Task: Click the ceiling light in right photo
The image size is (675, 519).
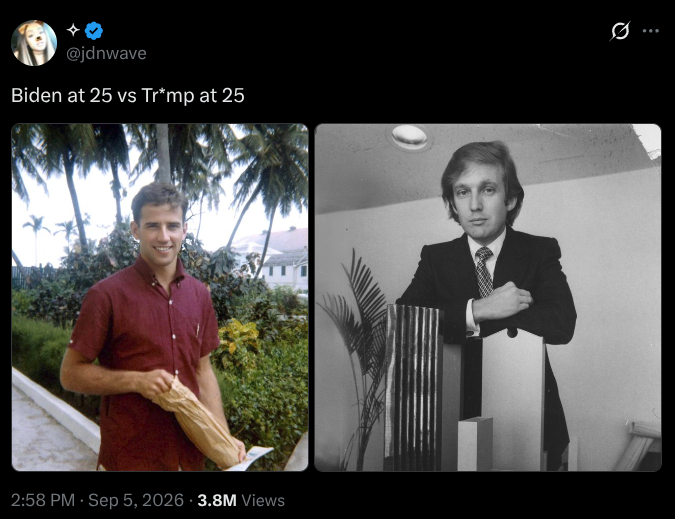Action: click(x=409, y=136)
